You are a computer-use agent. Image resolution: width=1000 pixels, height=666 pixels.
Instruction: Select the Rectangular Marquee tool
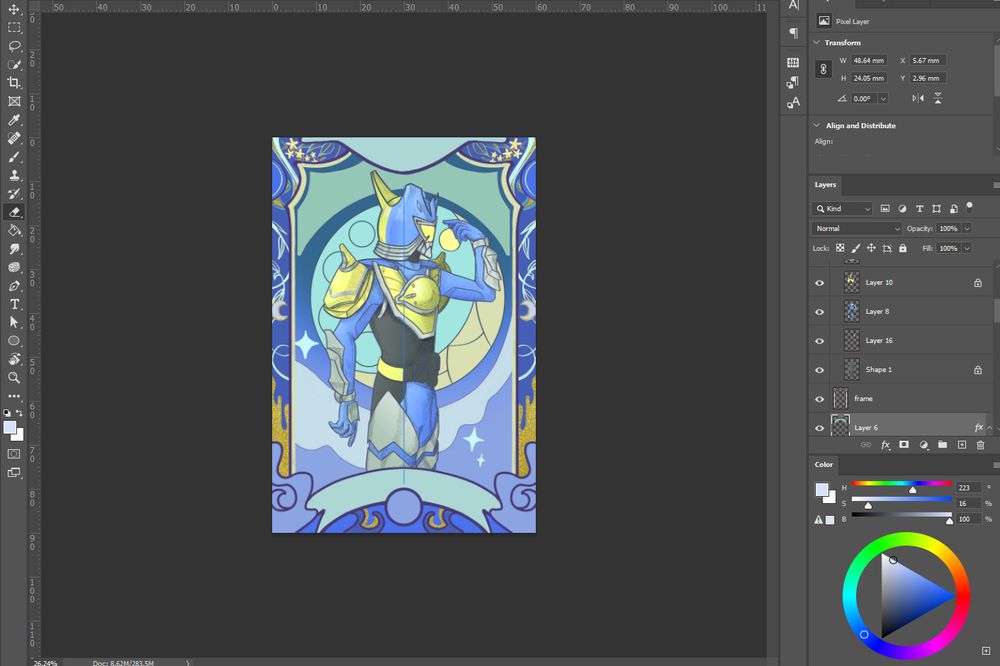[14, 27]
